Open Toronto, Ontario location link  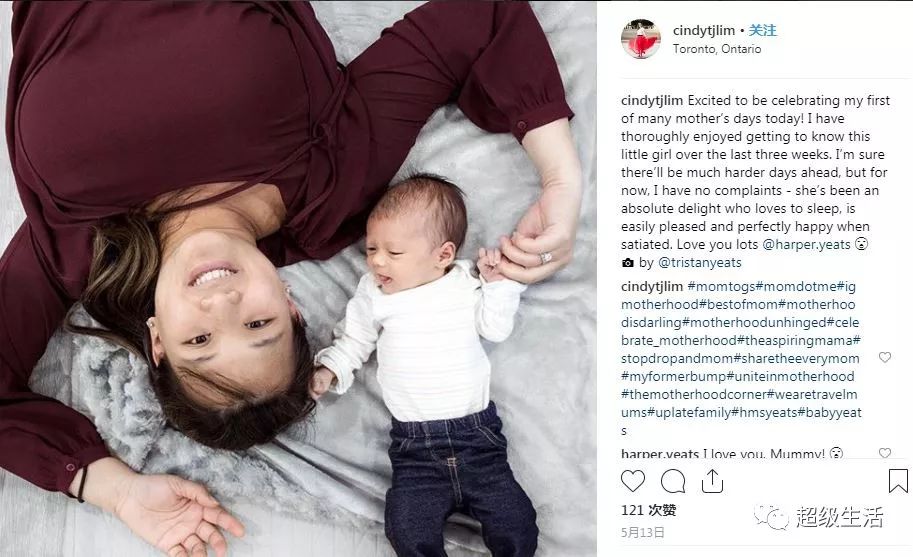click(x=717, y=49)
